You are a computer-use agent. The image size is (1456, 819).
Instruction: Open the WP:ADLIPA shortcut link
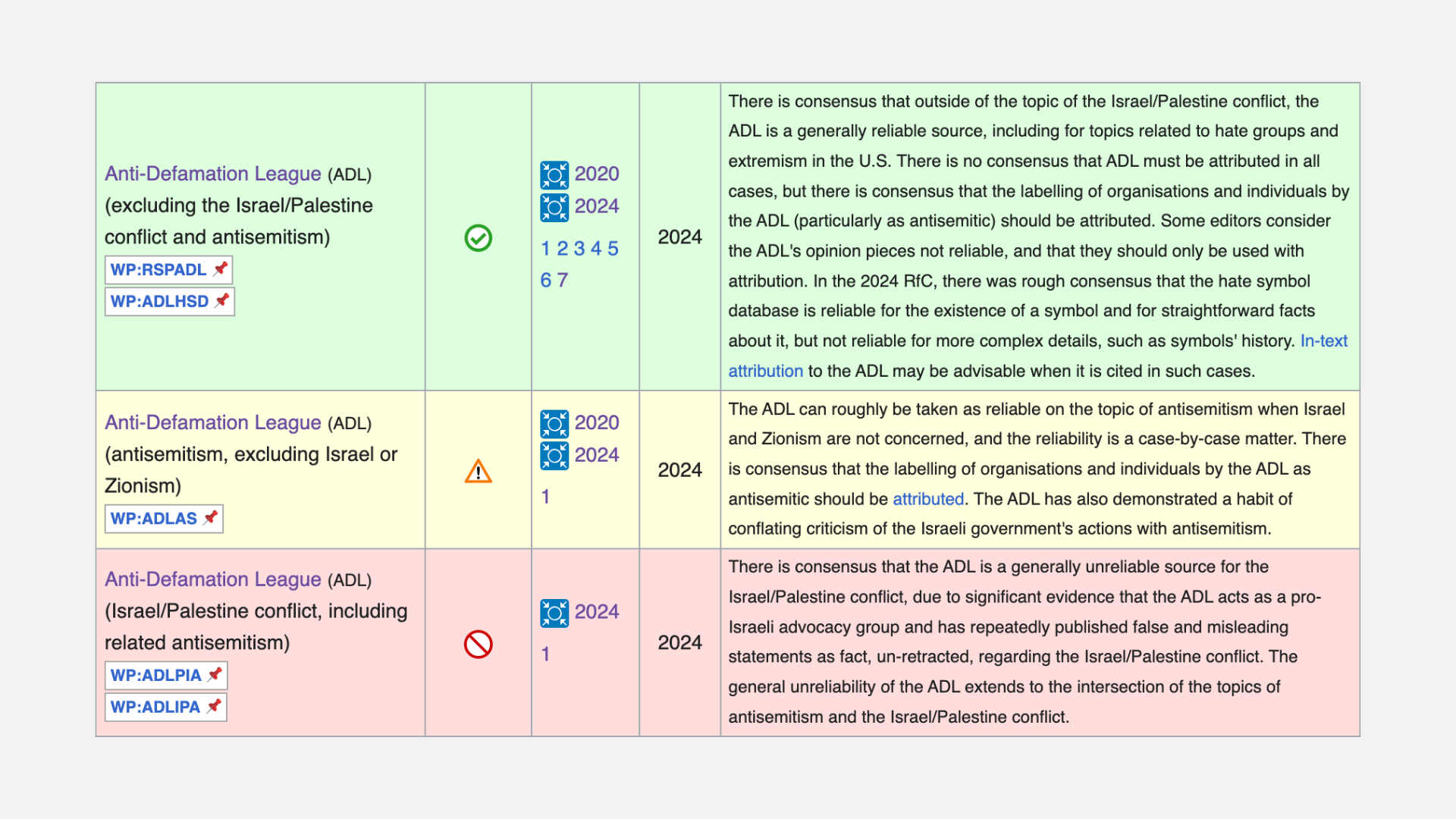(156, 707)
